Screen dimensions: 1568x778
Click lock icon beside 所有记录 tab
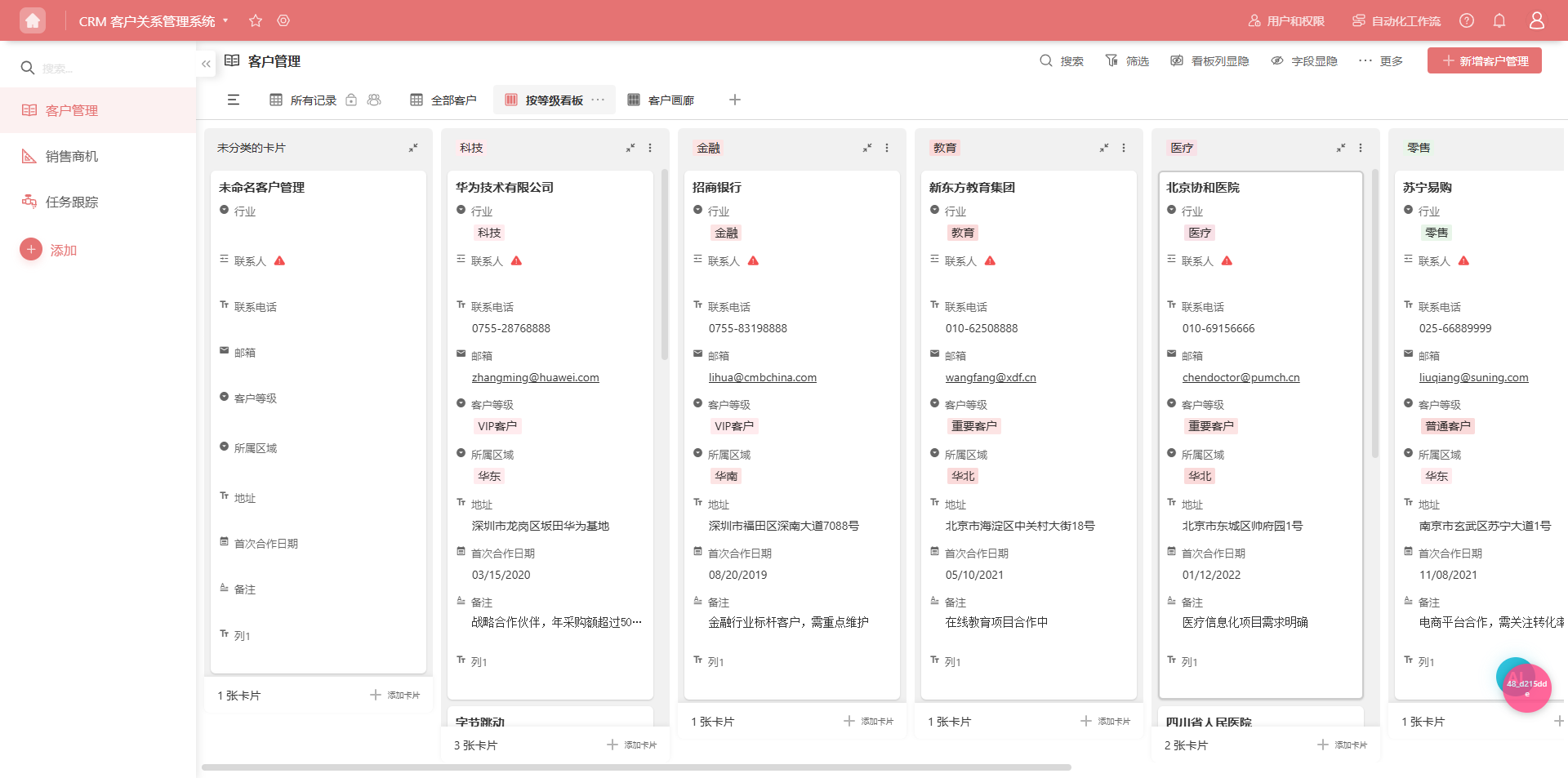click(351, 100)
